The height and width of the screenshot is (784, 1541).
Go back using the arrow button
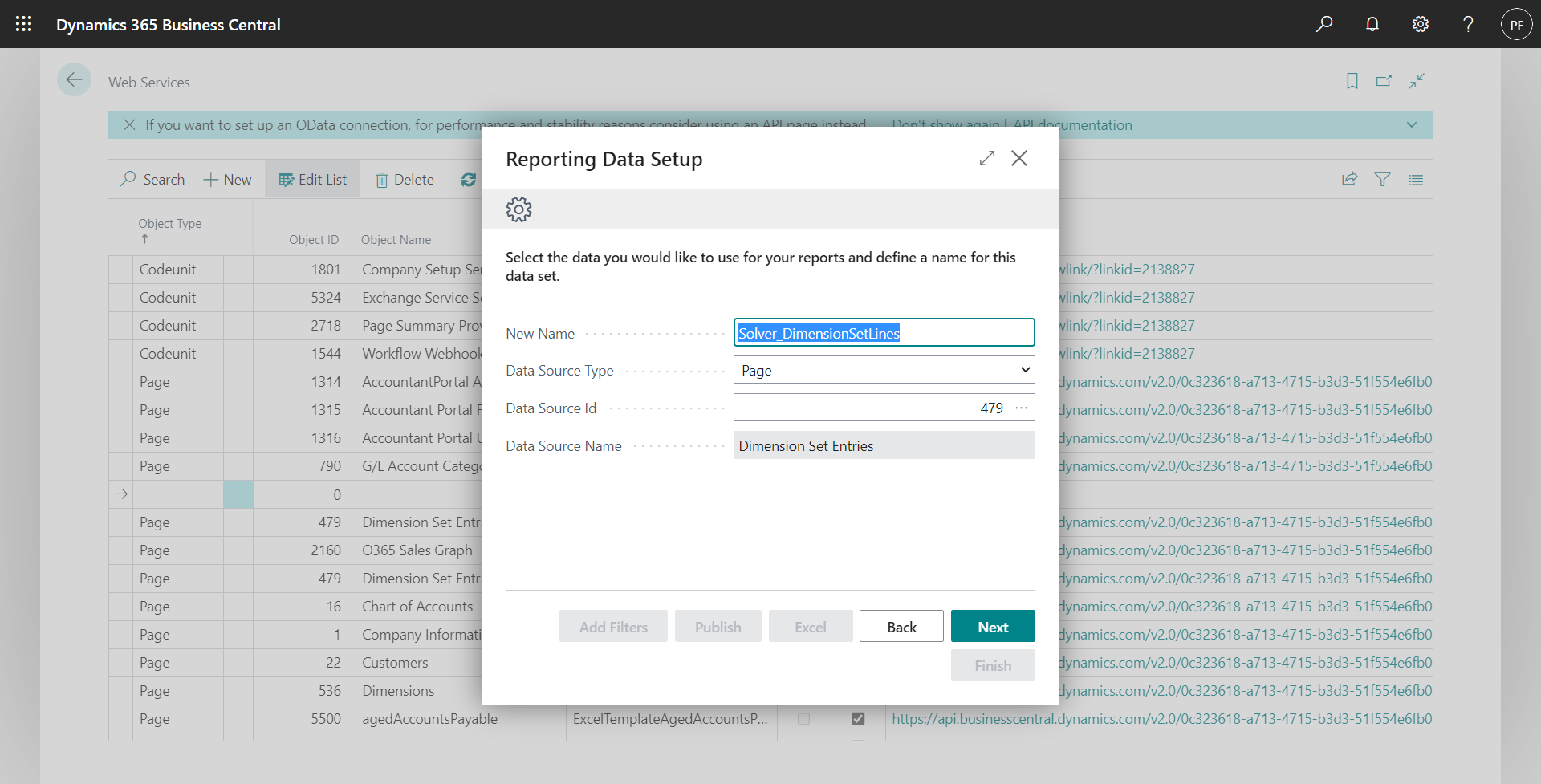(x=74, y=80)
